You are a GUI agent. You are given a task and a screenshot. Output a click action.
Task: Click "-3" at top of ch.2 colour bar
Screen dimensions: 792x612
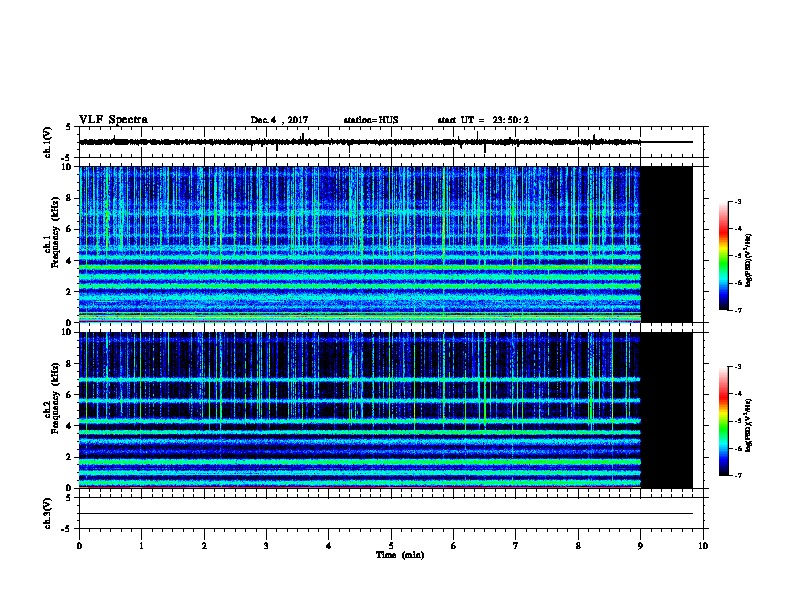click(738, 367)
